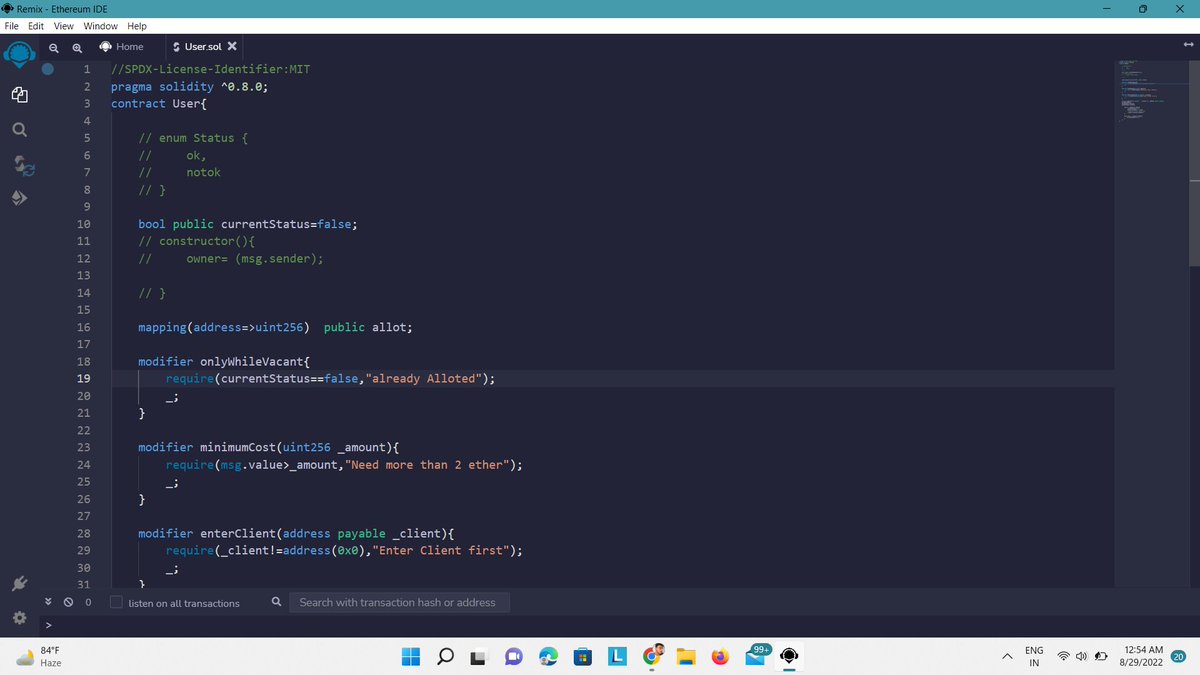The image size is (1200, 675).
Task: Click the pending transactions count 0
Action: point(88,603)
